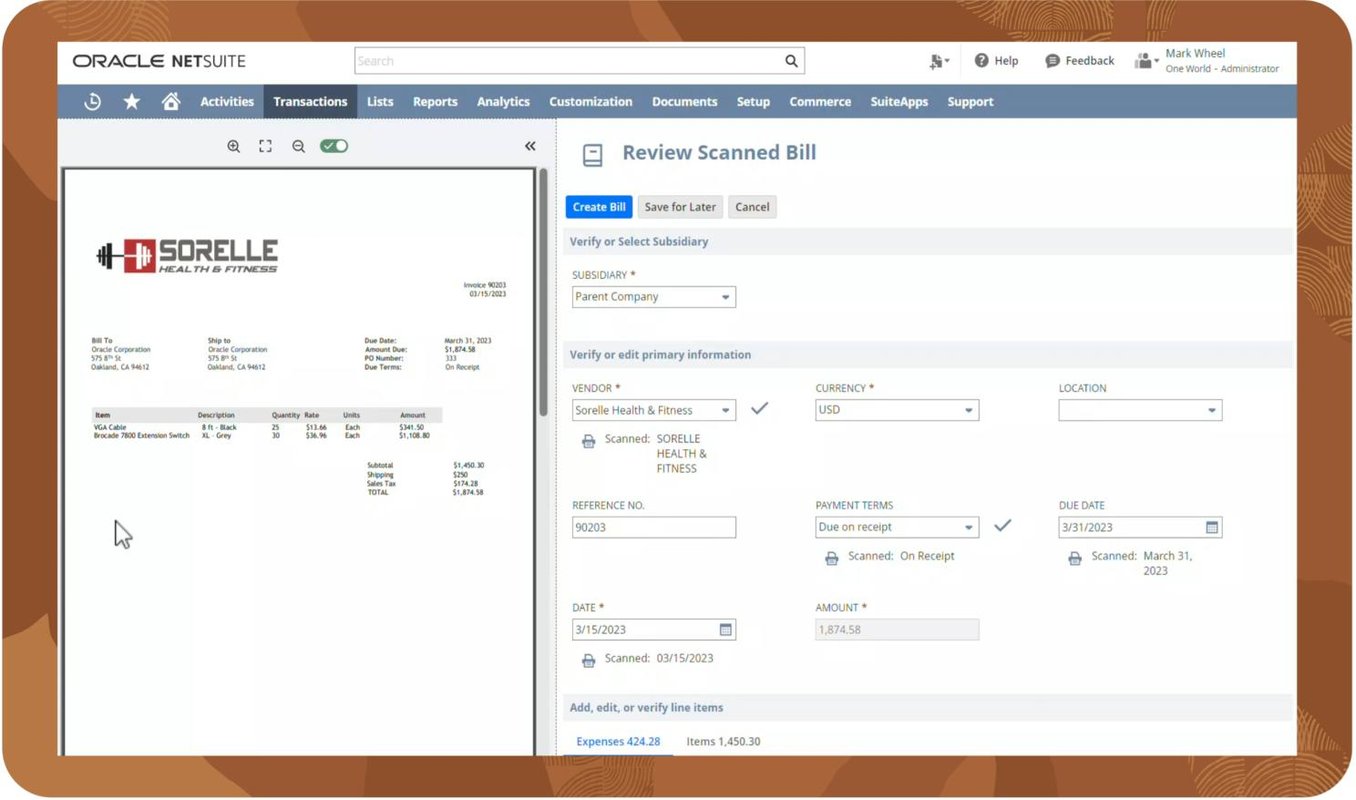Switch to the Reports menu

(434, 101)
